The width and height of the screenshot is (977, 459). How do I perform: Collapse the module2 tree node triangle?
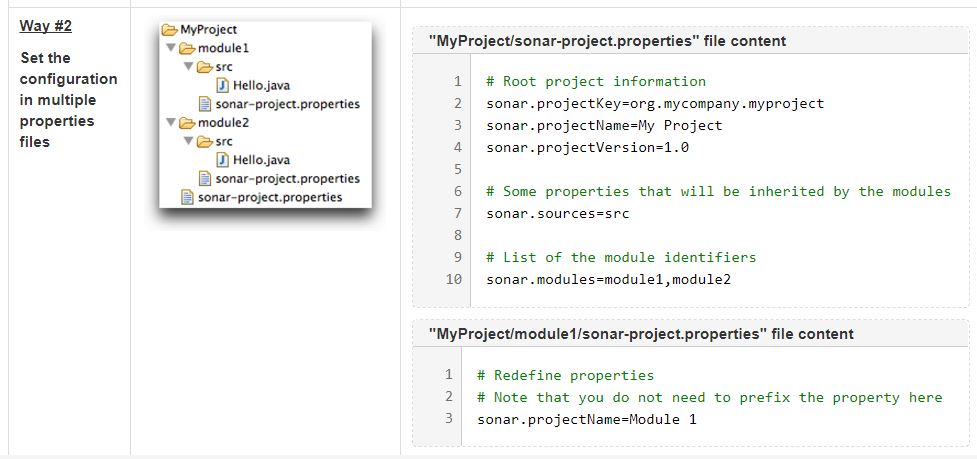point(172,123)
